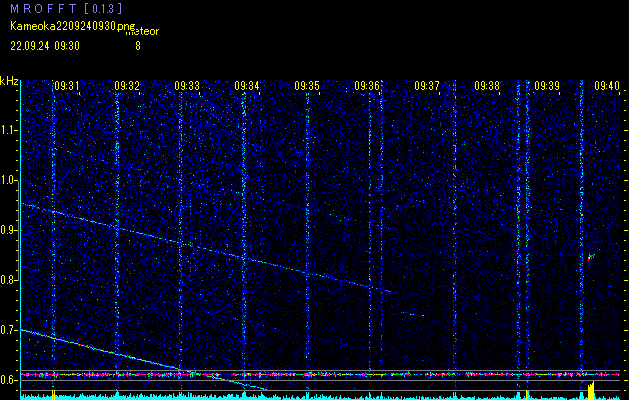Screen dimensions: 629x400
Task: Click the 09:37 time axis label
Action: point(427,85)
